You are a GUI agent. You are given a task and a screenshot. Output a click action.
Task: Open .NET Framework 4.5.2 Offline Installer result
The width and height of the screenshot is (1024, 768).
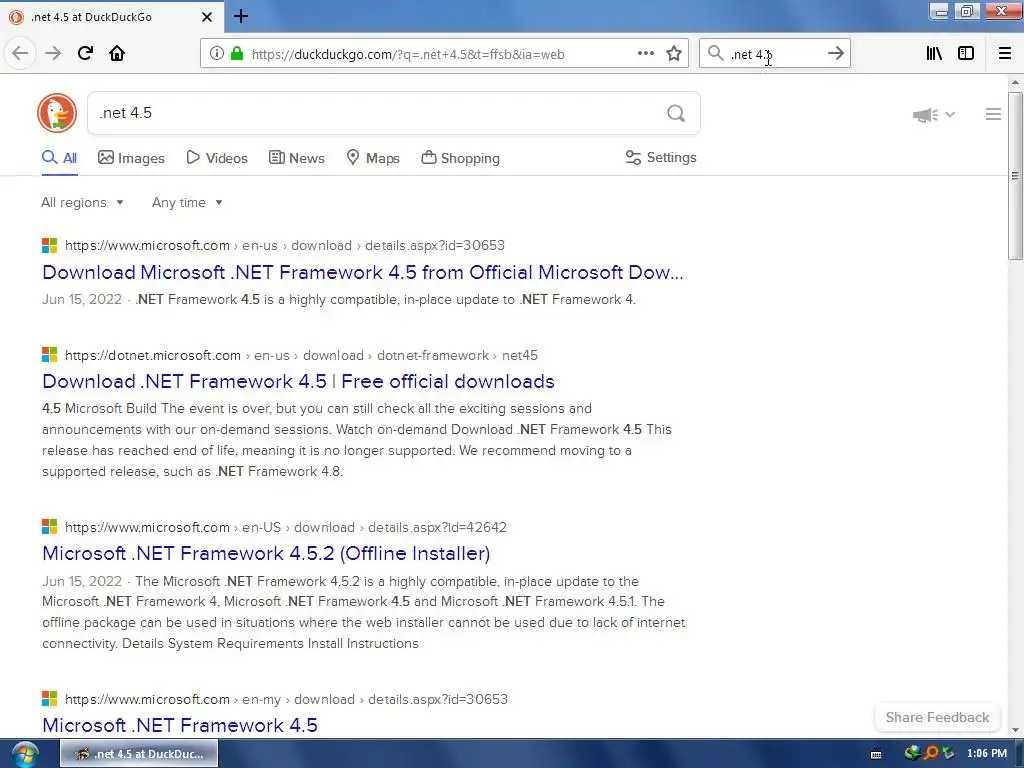coord(266,553)
